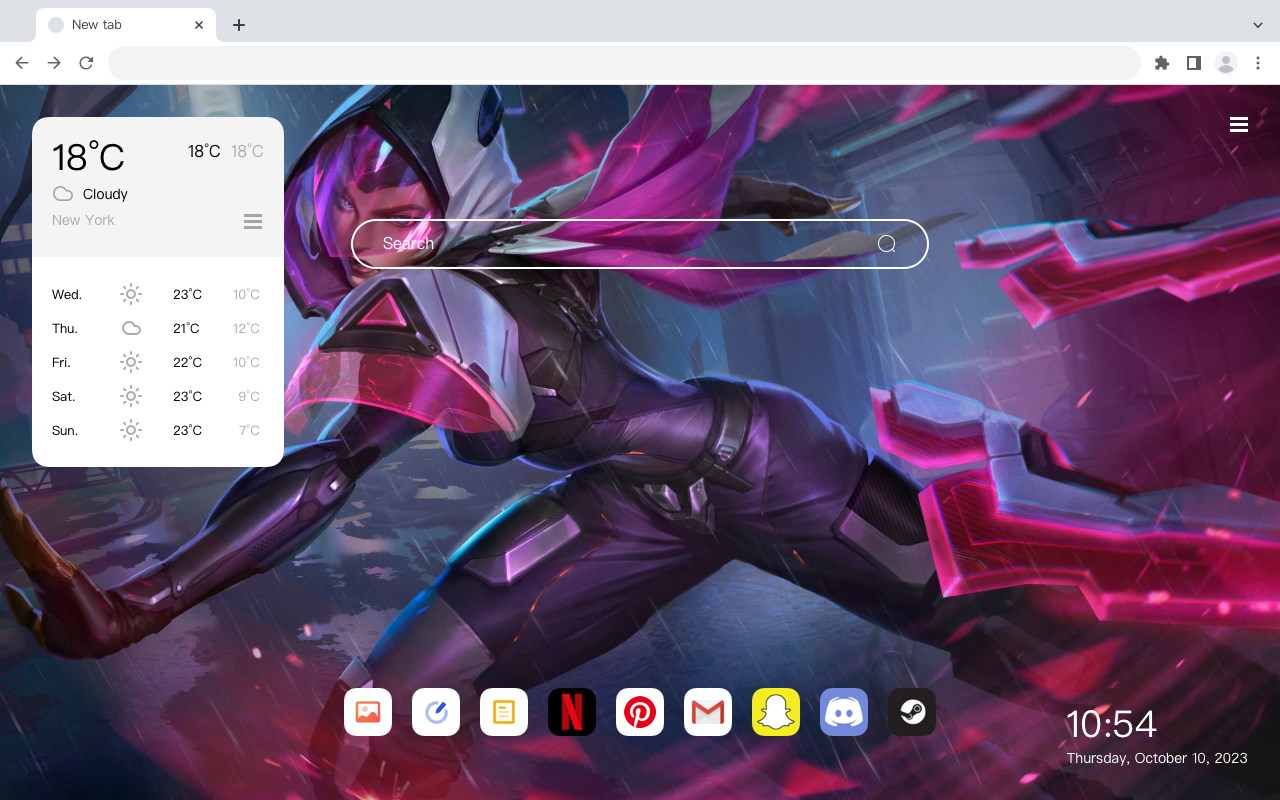
Task: Select the New tab tab
Action: click(x=126, y=25)
